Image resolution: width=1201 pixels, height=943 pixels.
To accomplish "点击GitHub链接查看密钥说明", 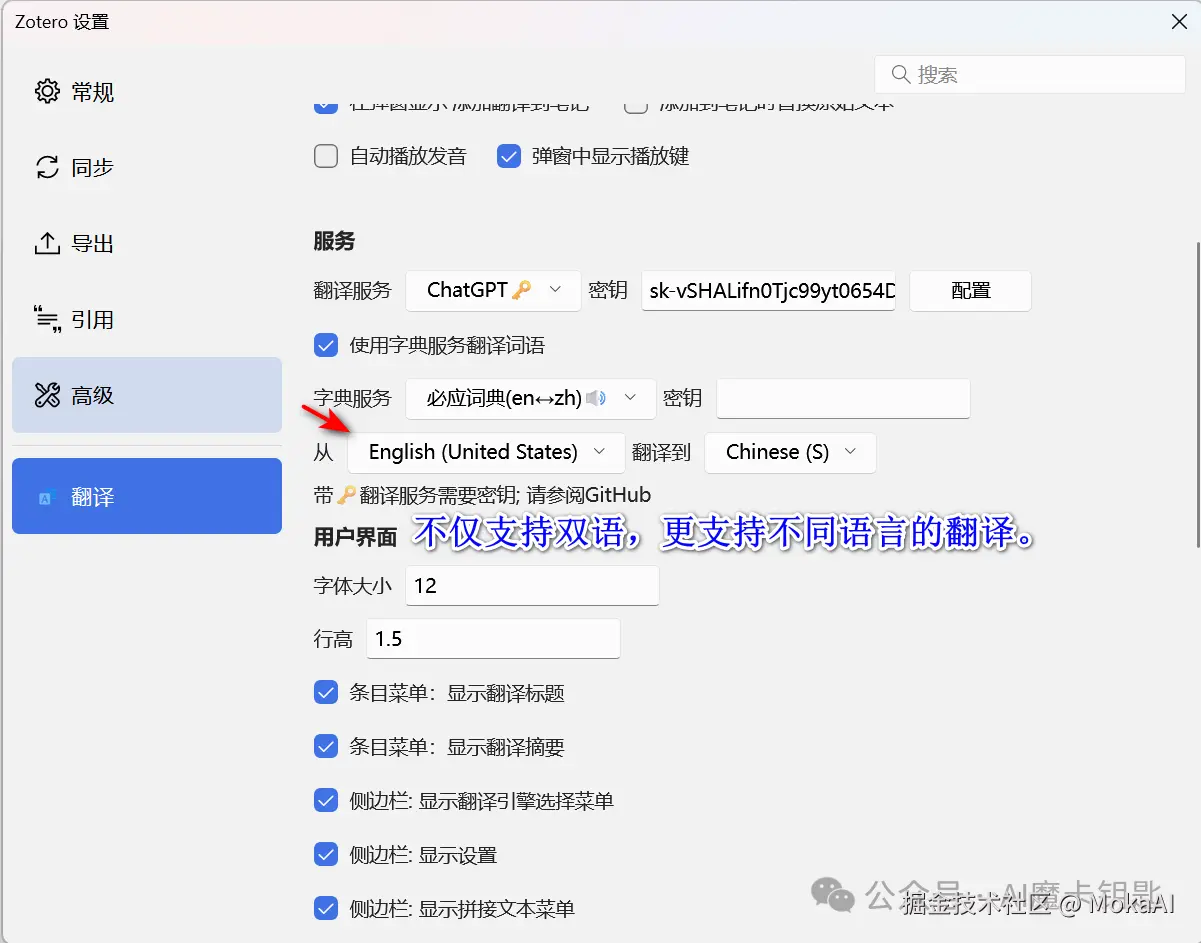I will click(620, 494).
